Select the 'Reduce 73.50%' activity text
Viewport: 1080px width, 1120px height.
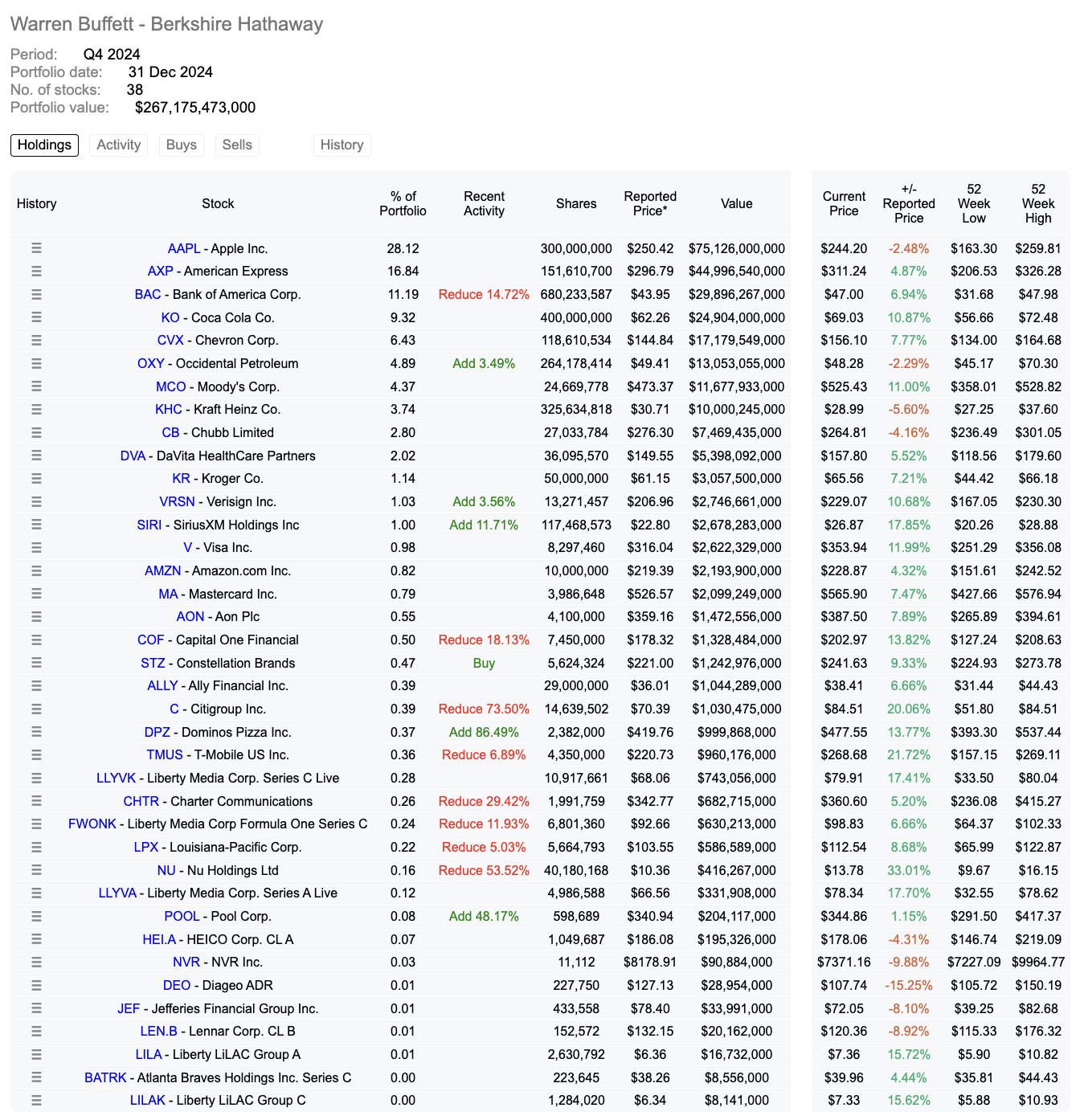484,709
